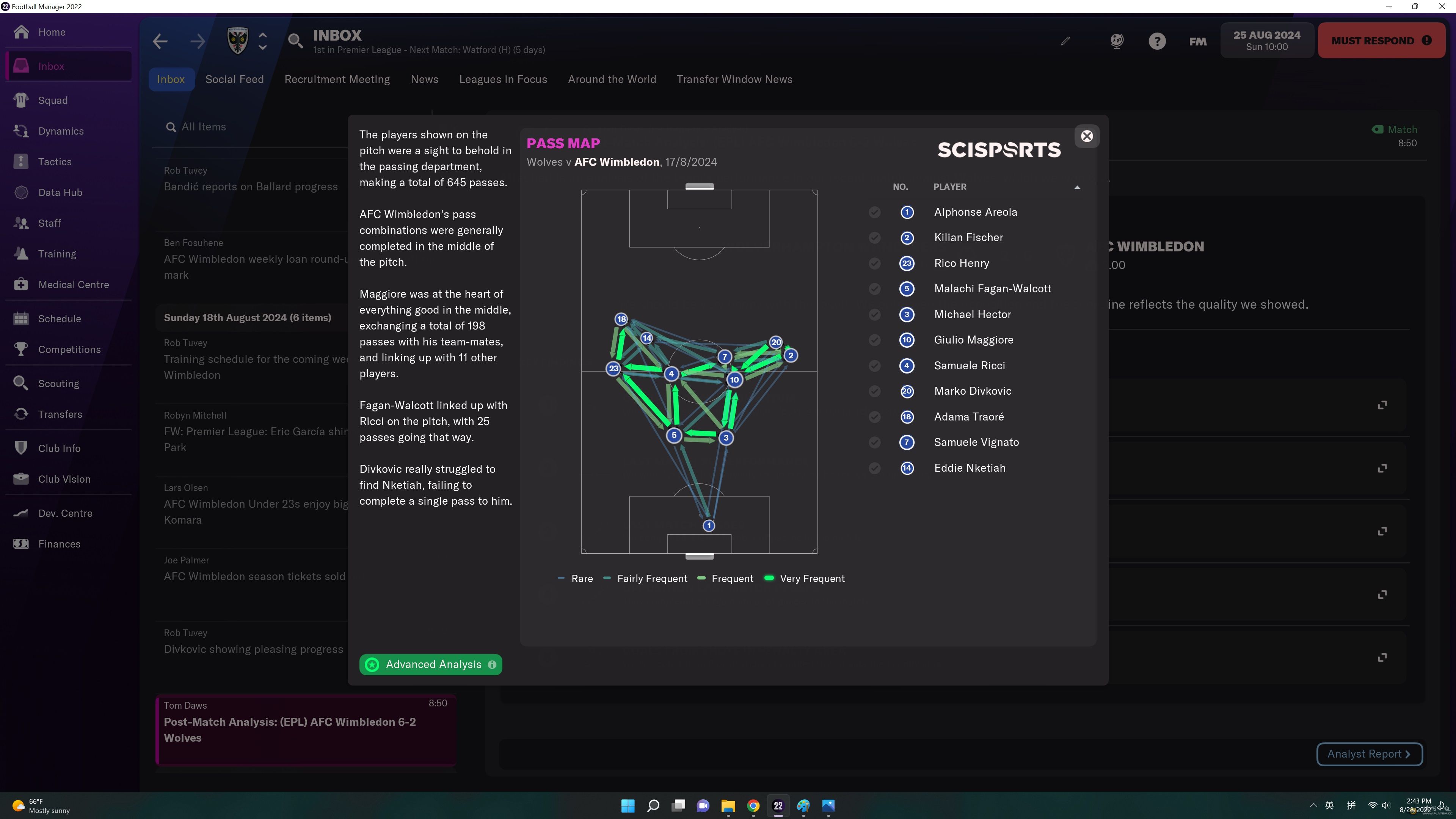Click the AFC Wimbledon club badge
This screenshot has height=819, width=1456.
[238, 41]
